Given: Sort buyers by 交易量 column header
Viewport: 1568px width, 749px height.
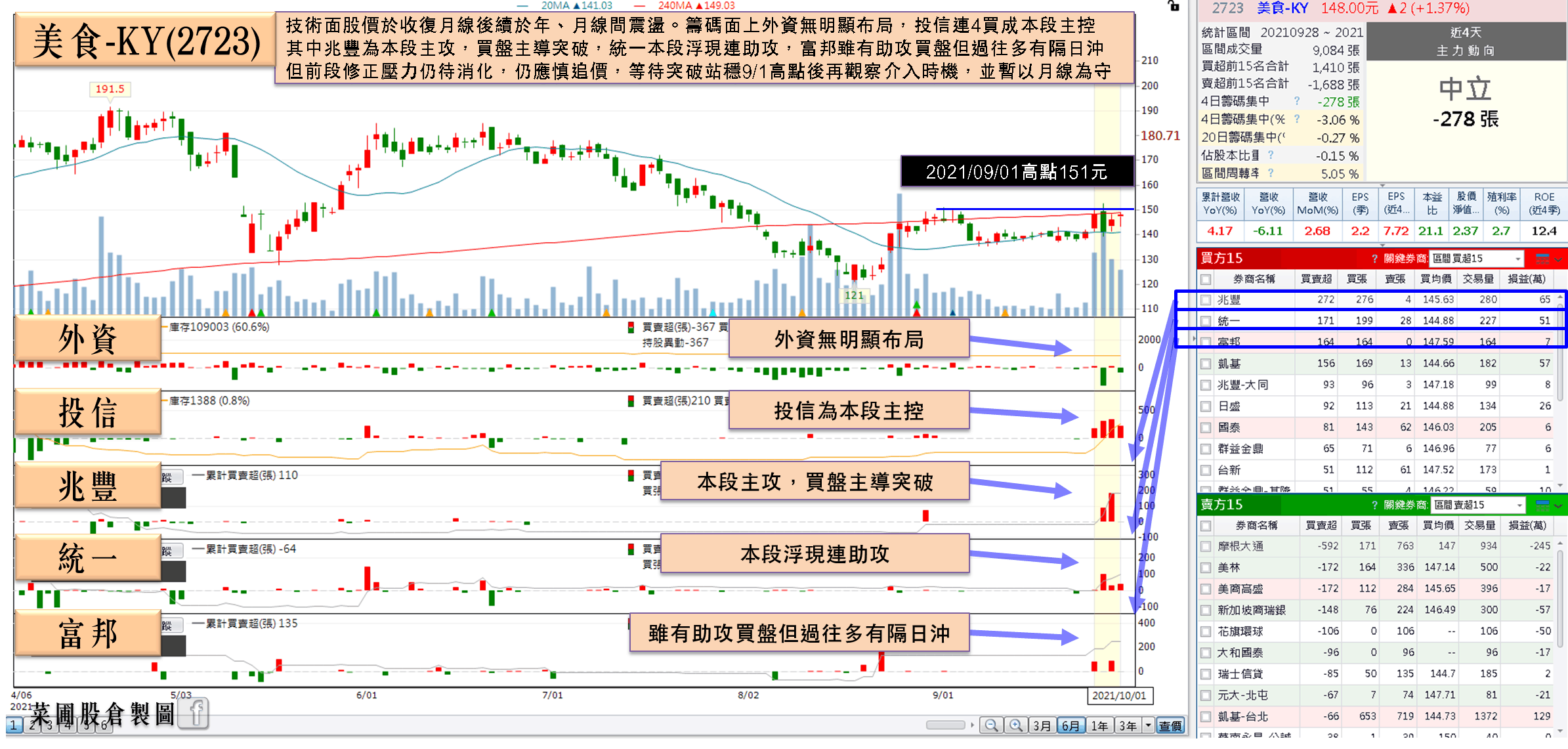Looking at the screenshot, I should tap(1477, 279).
